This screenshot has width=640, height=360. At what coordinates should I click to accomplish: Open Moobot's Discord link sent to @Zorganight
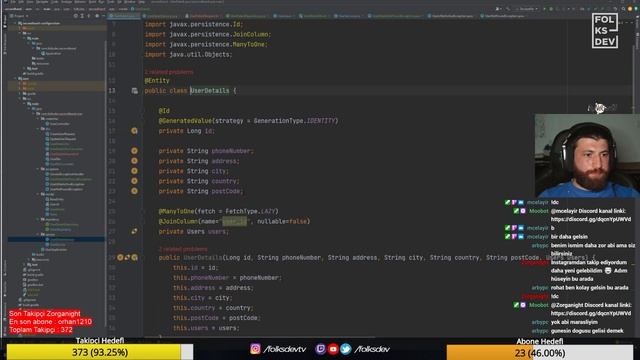tap(591, 313)
